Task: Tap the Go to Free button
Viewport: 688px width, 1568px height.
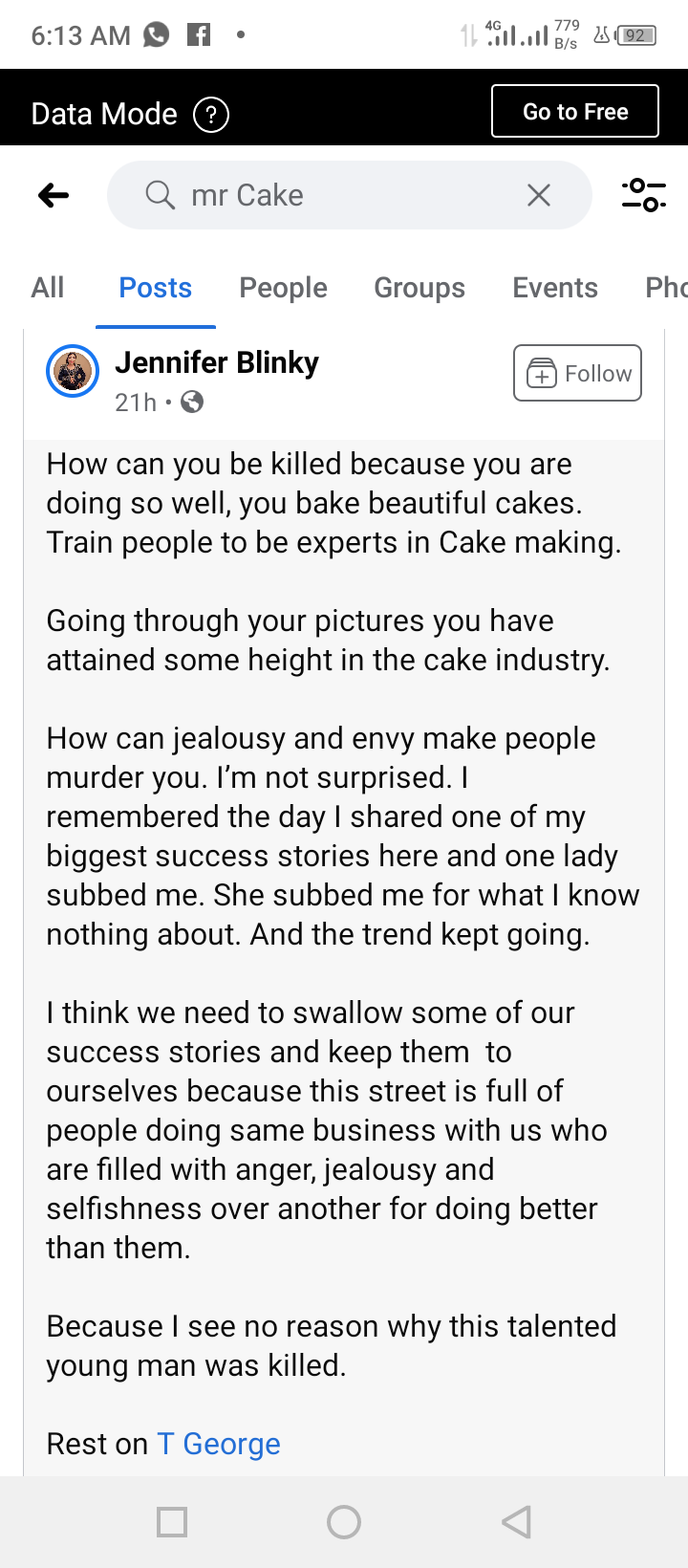Action: pos(575,112)
